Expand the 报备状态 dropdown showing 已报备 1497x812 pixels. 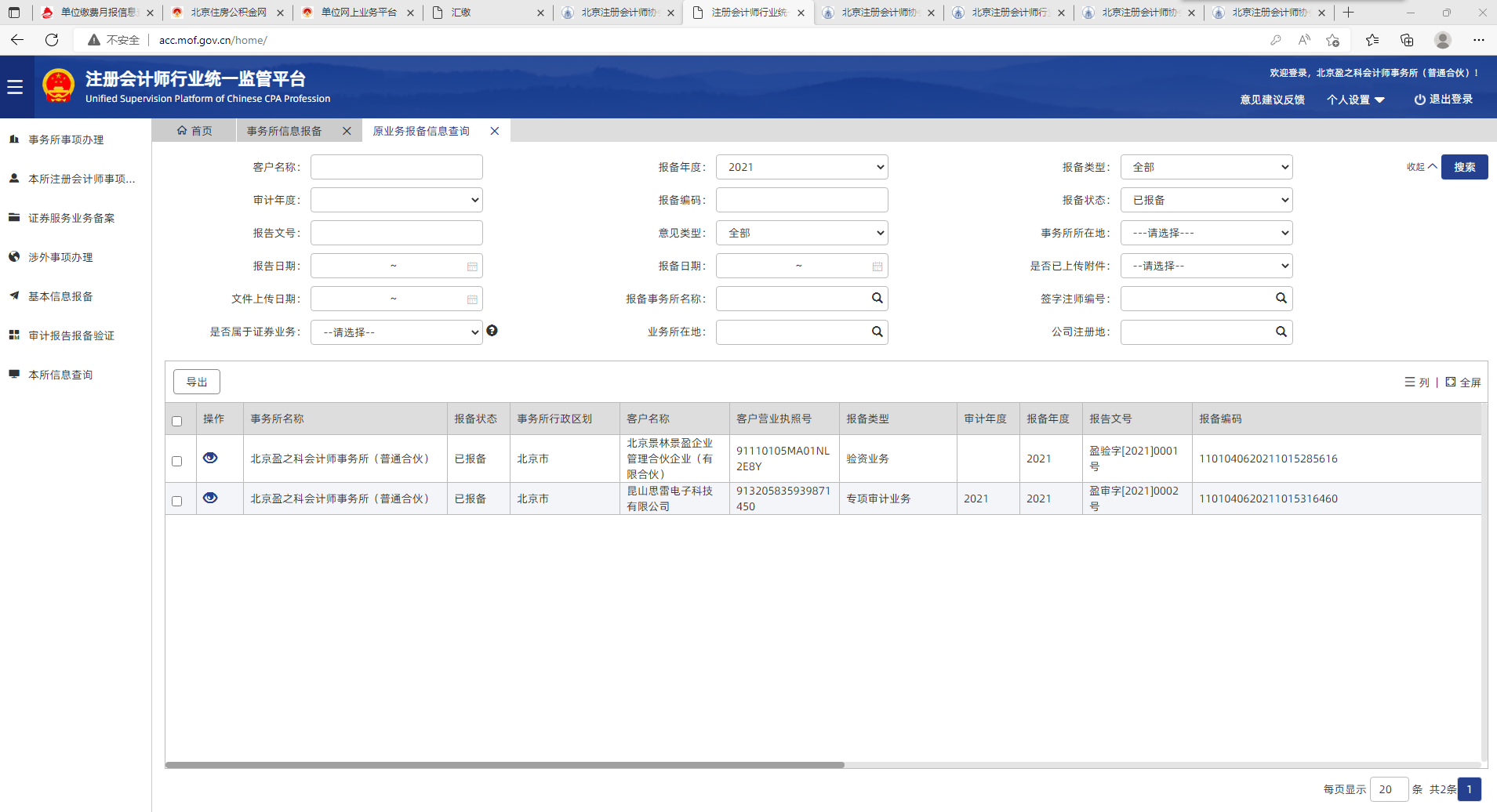pos(1206,200)
